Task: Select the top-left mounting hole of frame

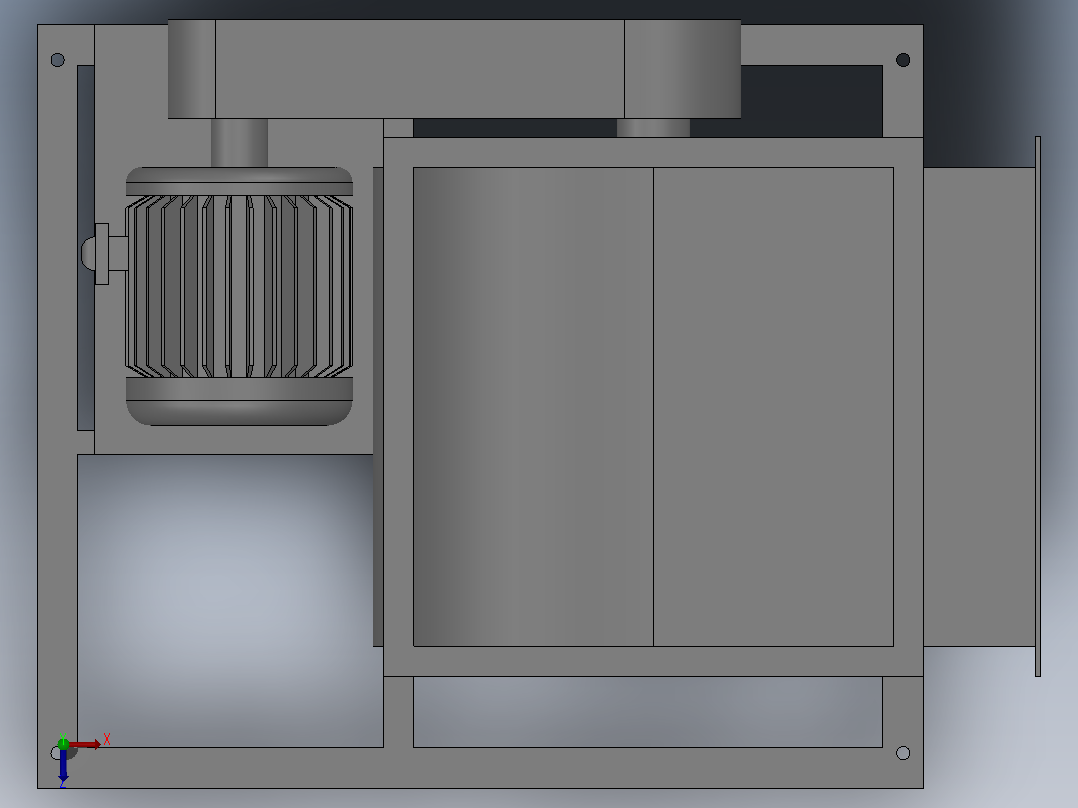Action: (x=58, y=60)
